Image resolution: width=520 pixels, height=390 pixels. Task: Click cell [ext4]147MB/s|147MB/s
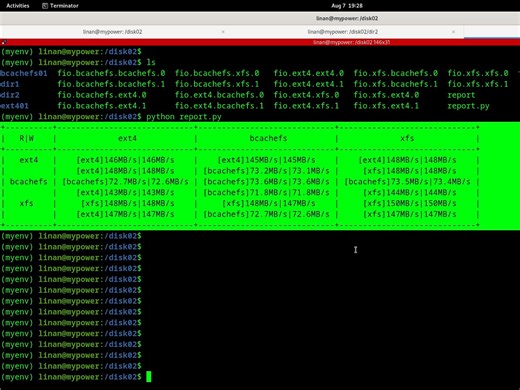pyautogui.click(x=125, y=214)
